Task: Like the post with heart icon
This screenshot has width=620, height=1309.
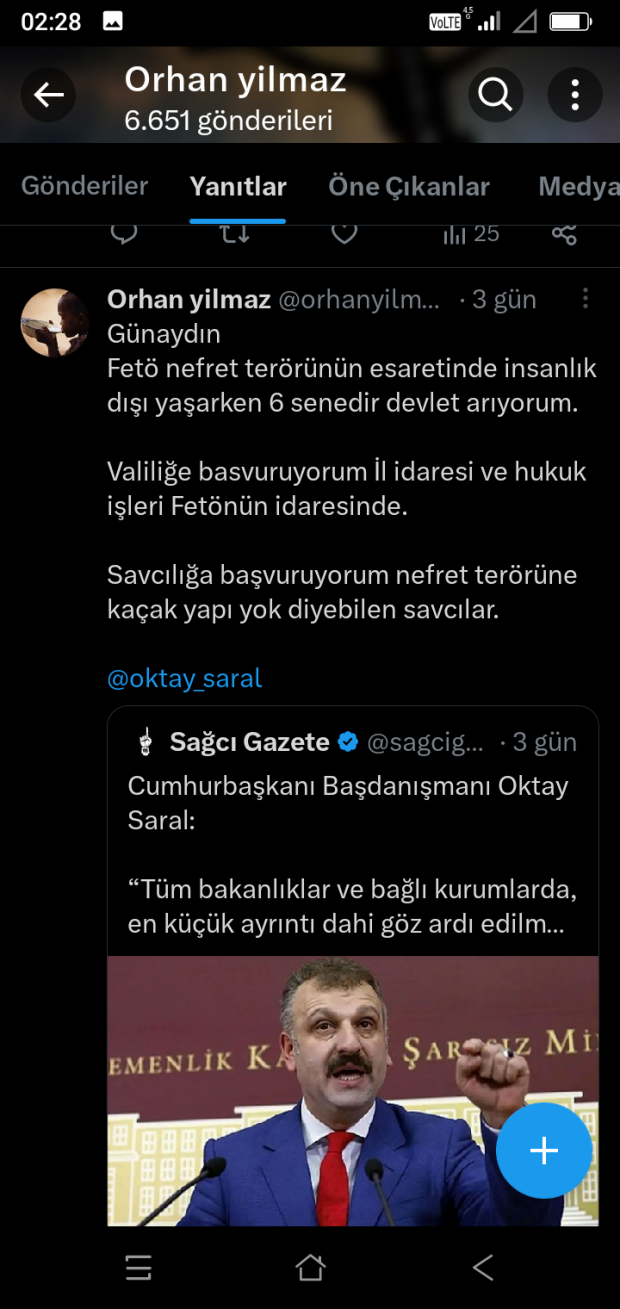Action: [x=344, y=233]
